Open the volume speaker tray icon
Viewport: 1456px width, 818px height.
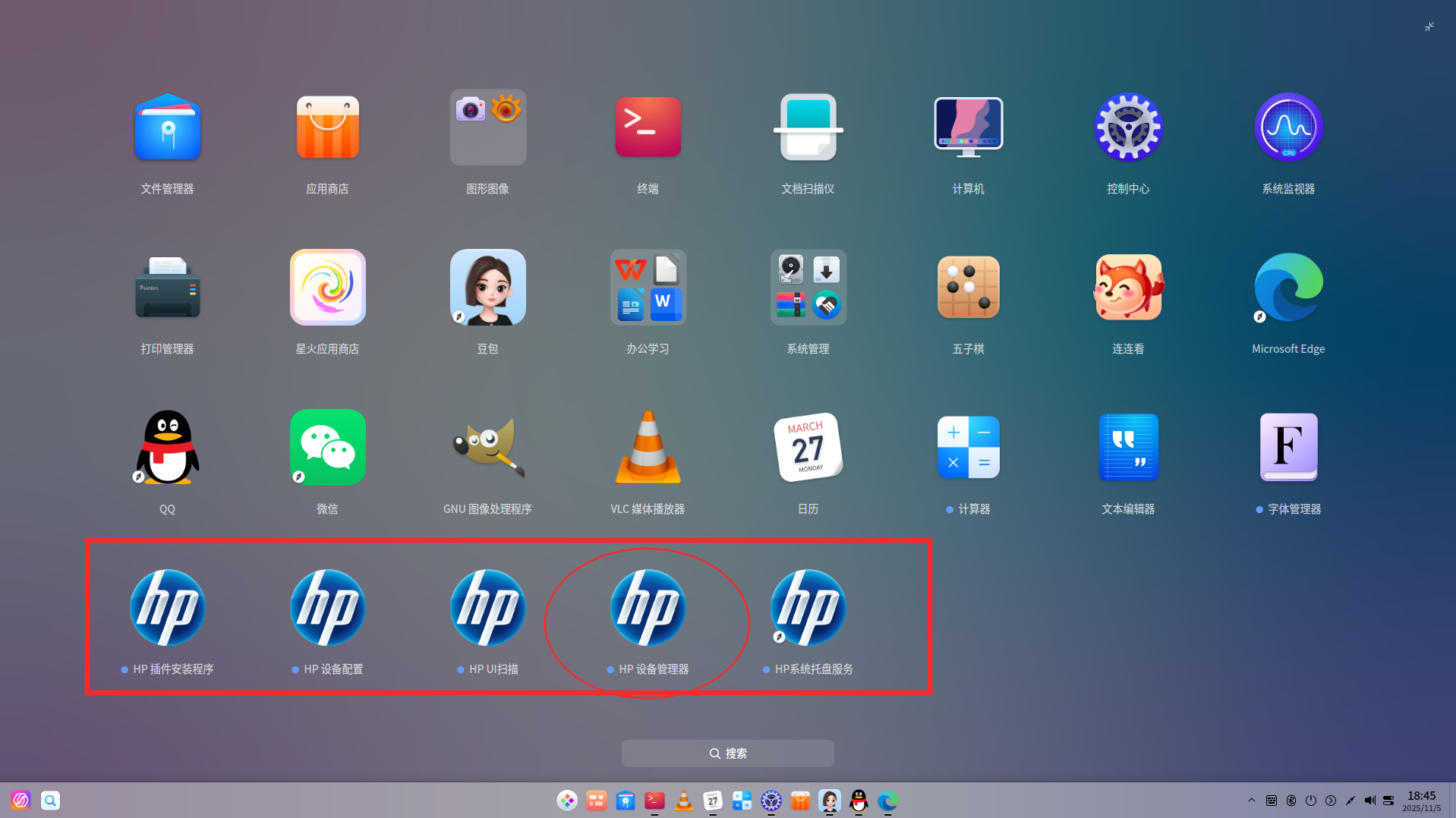pyautogui.click(x=1370, y=801)
